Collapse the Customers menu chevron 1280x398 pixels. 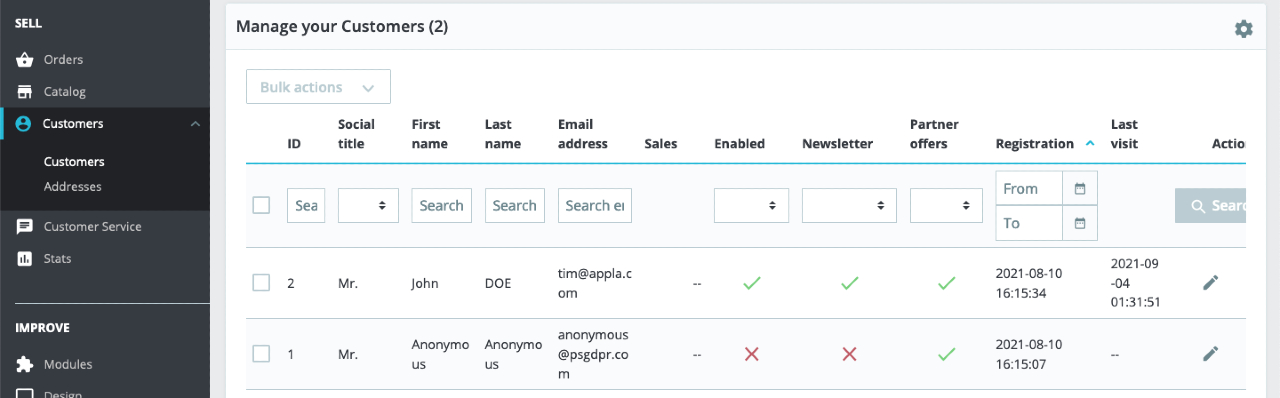pyautogui.click(x=195, y=124)
